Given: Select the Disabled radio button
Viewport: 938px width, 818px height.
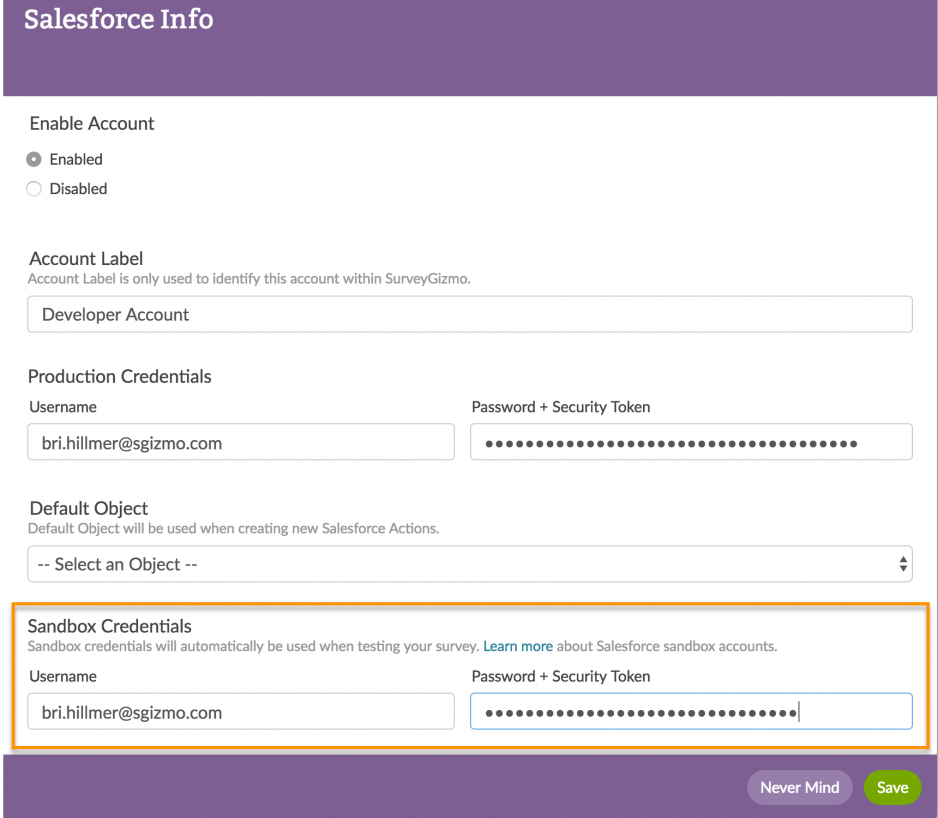Looking at the screenshot, I should point(33,189).
